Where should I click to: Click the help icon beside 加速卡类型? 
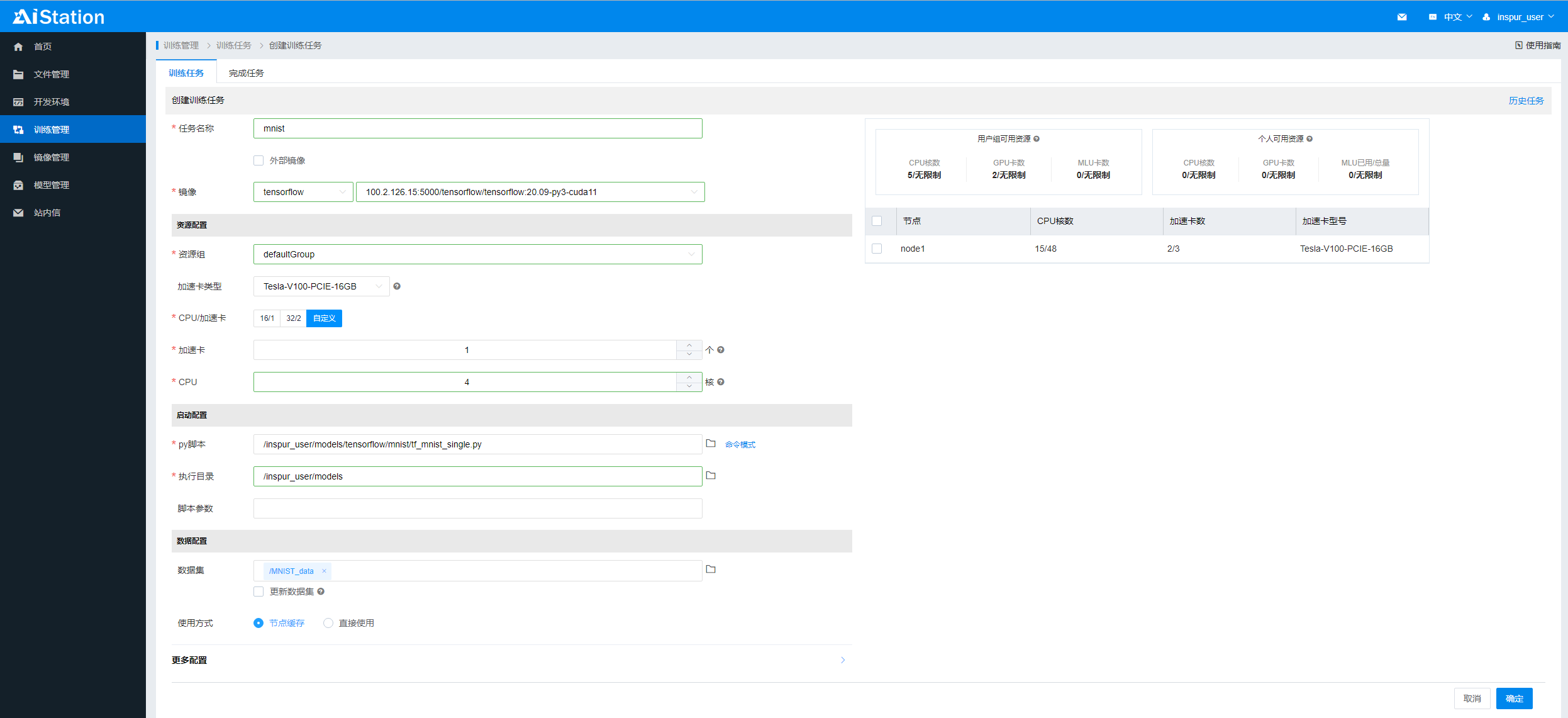click(397, 286)
